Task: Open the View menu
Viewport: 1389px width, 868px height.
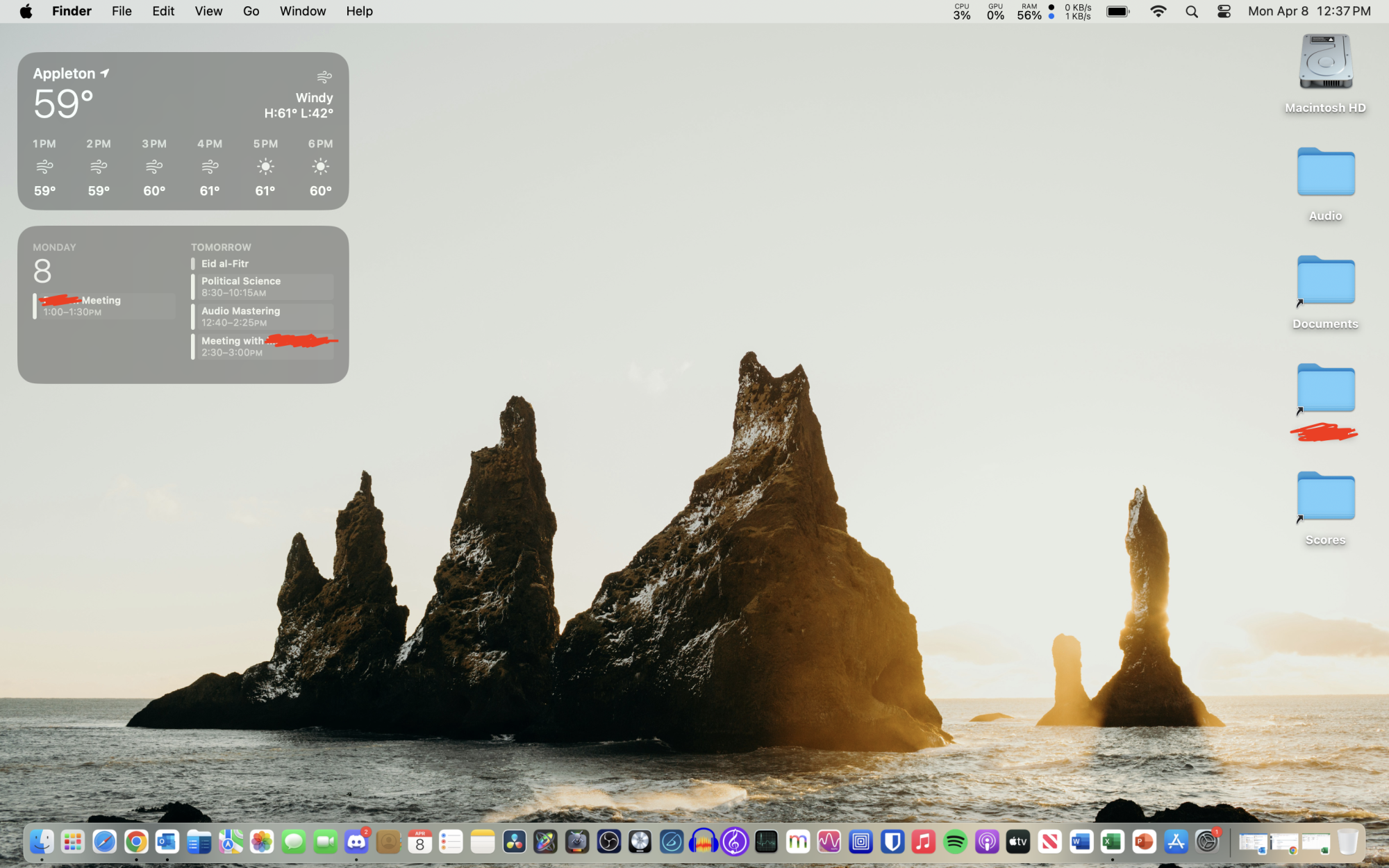Action: click(208, 11)
